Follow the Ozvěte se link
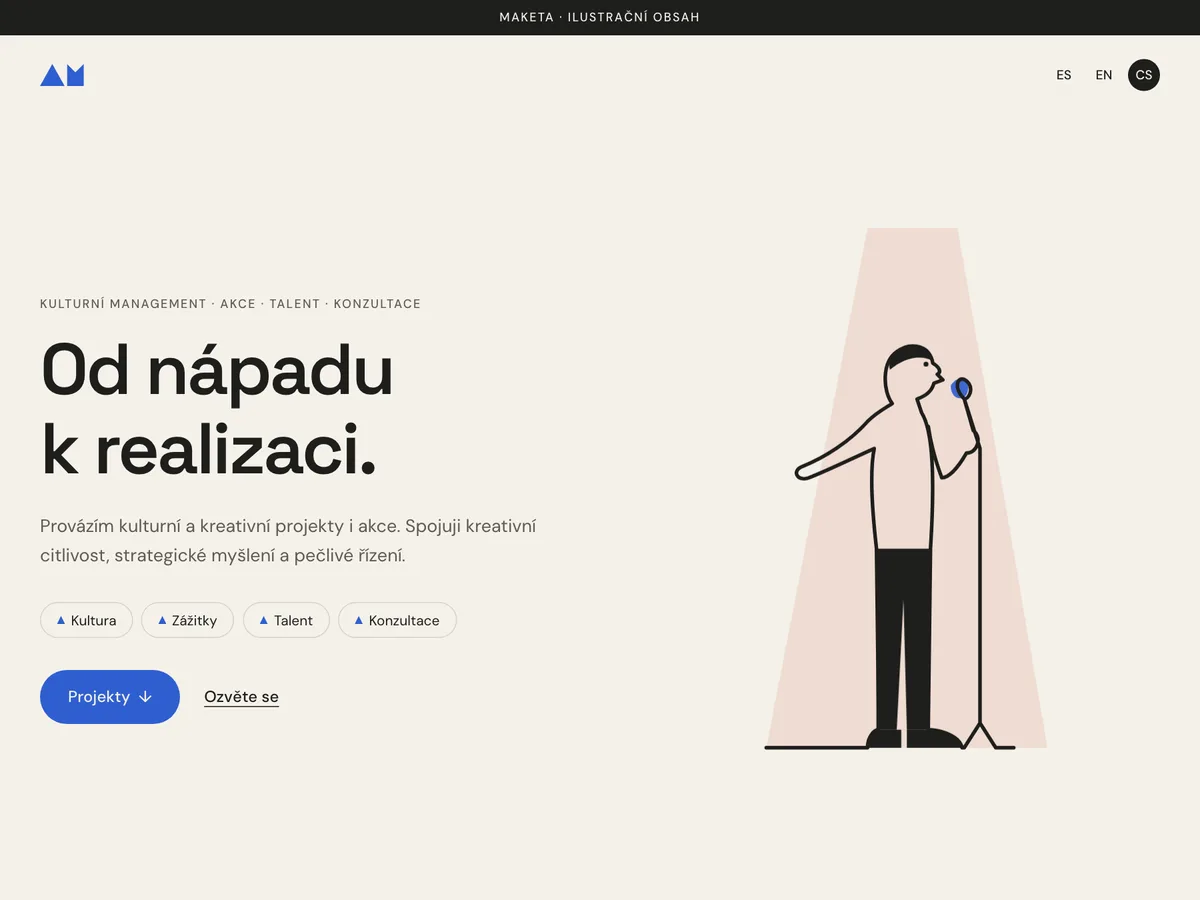1200x900 pixels. [x=241, y=697]
